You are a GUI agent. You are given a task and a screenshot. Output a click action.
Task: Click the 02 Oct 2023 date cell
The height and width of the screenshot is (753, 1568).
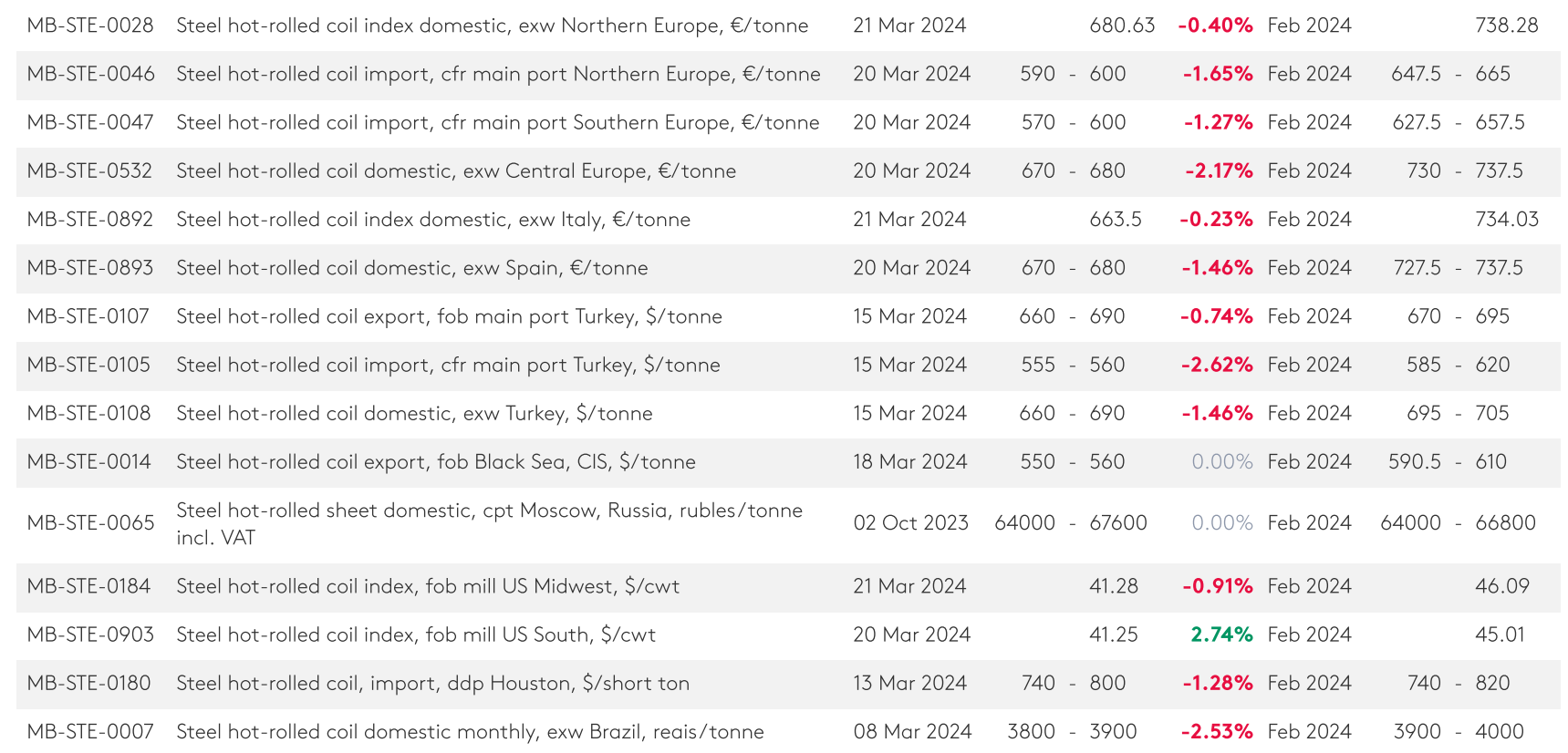click(x=910, y=523)
